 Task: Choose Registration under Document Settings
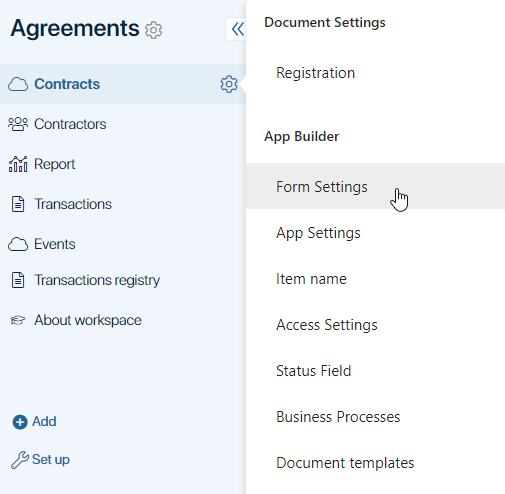pos(375,73)
